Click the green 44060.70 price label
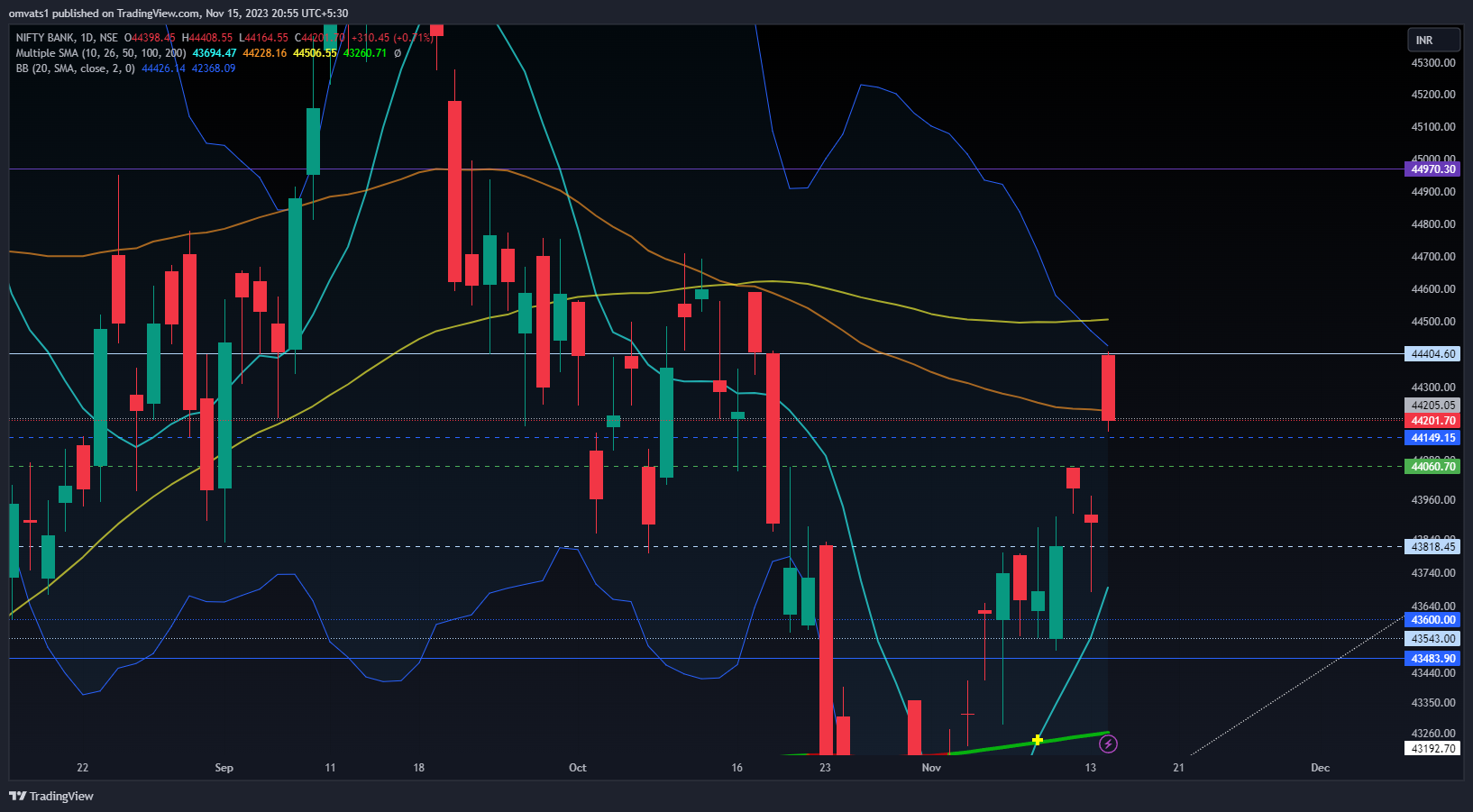Image resolution: width=1473 pixels, height=812 pixels. pos(1432,466)
